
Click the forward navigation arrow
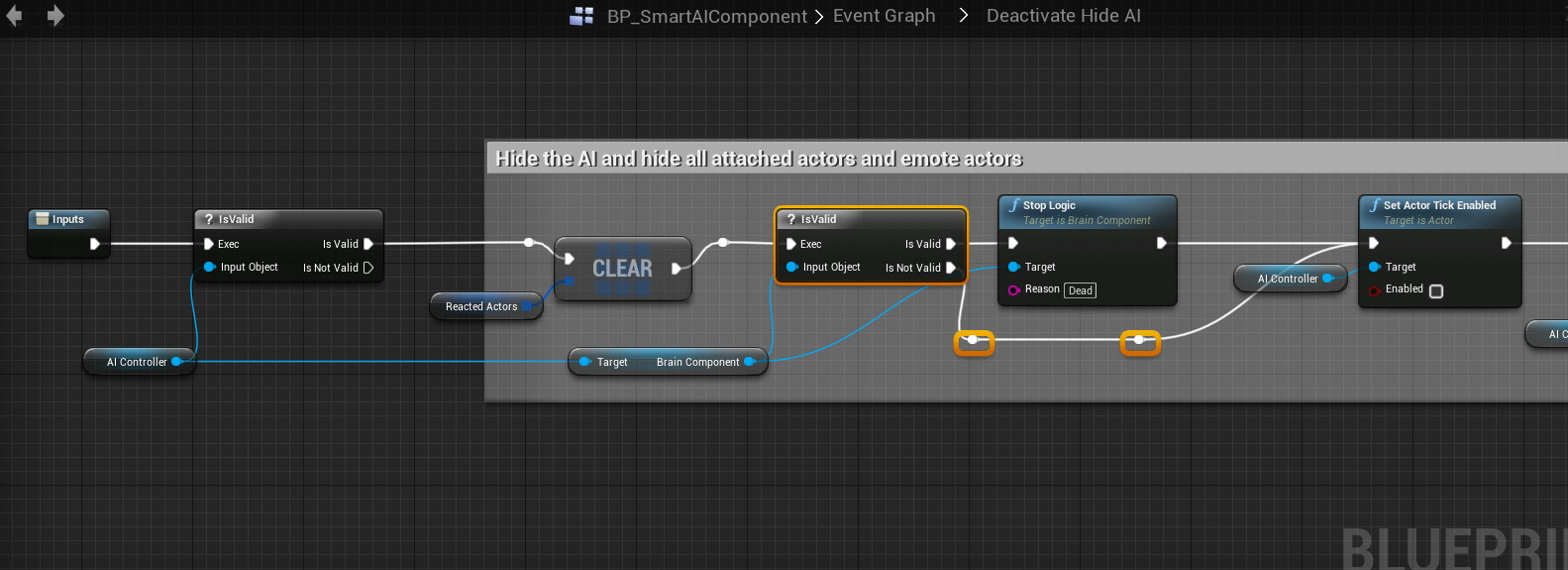tap(55, 16)
